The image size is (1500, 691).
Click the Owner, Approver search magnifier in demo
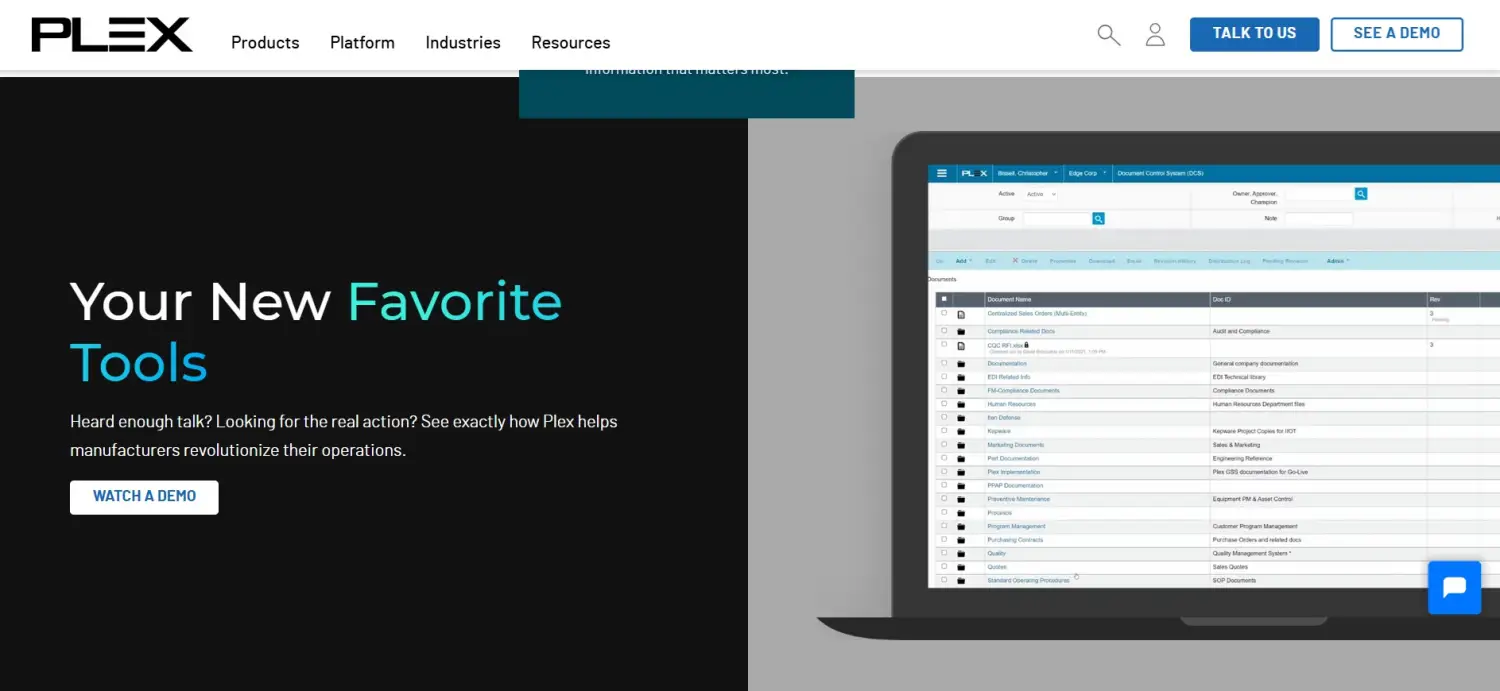(x=1361, y=194)
